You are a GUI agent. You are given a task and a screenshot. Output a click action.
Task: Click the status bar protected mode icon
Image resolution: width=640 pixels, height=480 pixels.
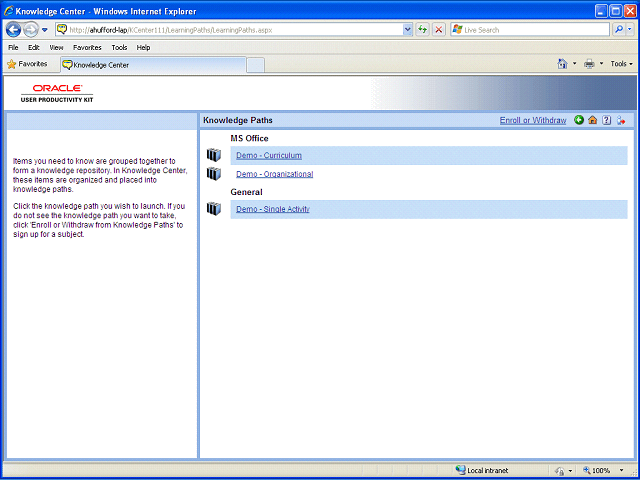560,471
